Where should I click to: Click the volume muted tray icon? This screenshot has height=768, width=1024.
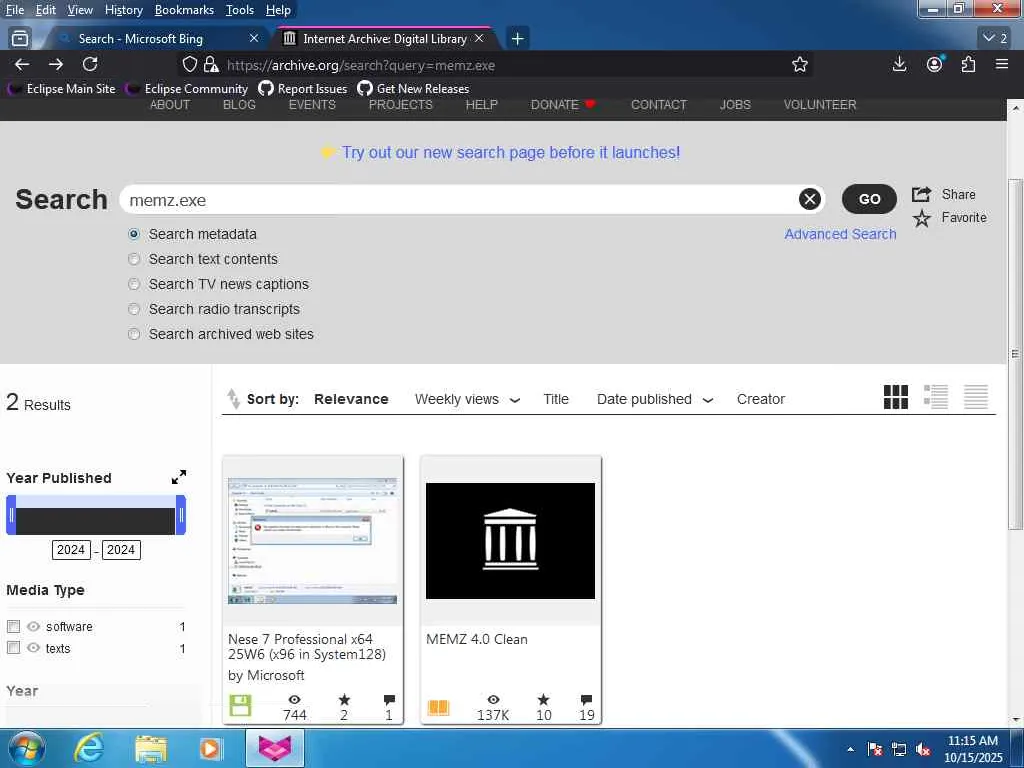pos(923,750)
